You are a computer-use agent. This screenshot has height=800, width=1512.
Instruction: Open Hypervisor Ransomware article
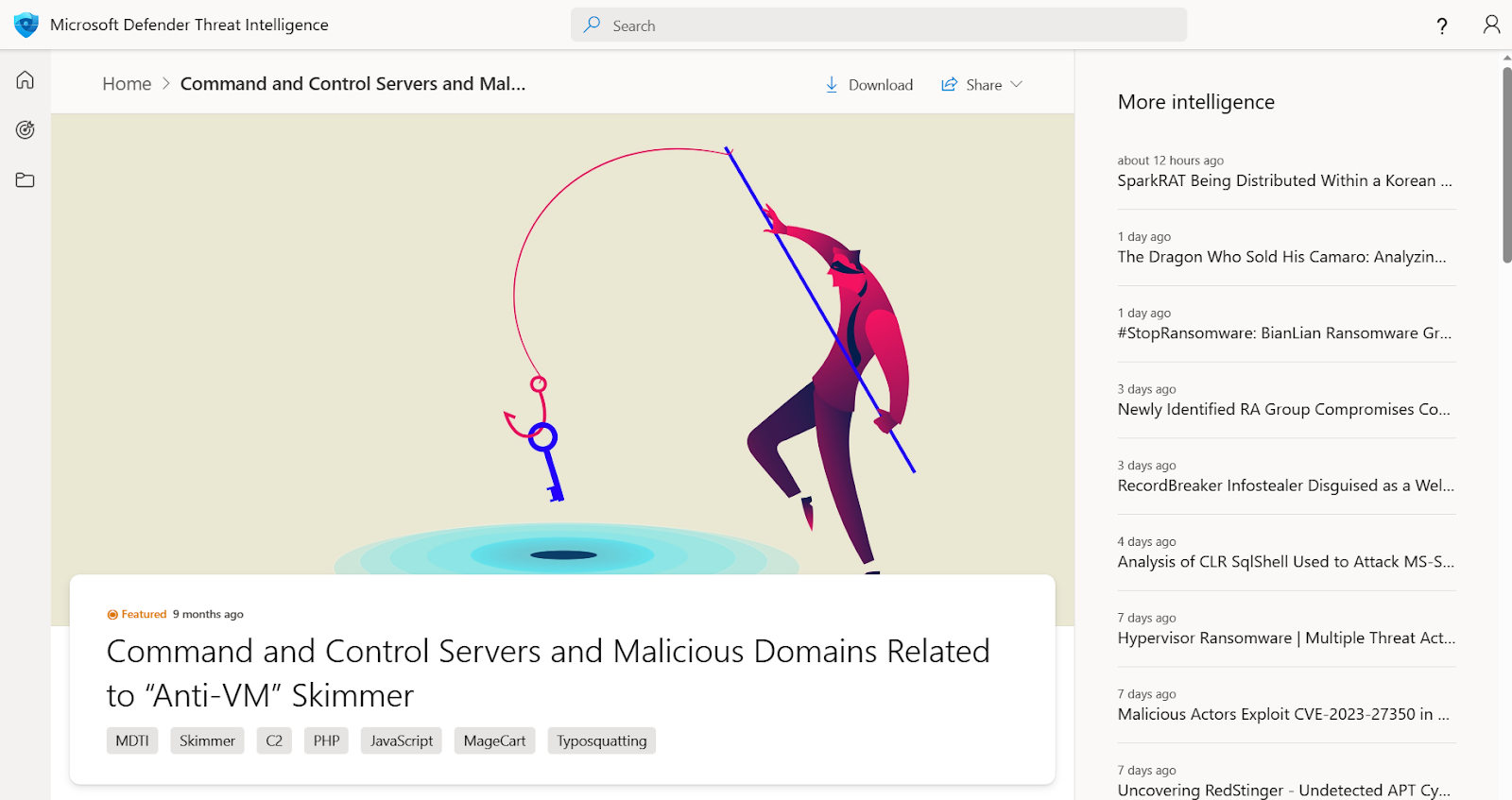pos(1286,638)
